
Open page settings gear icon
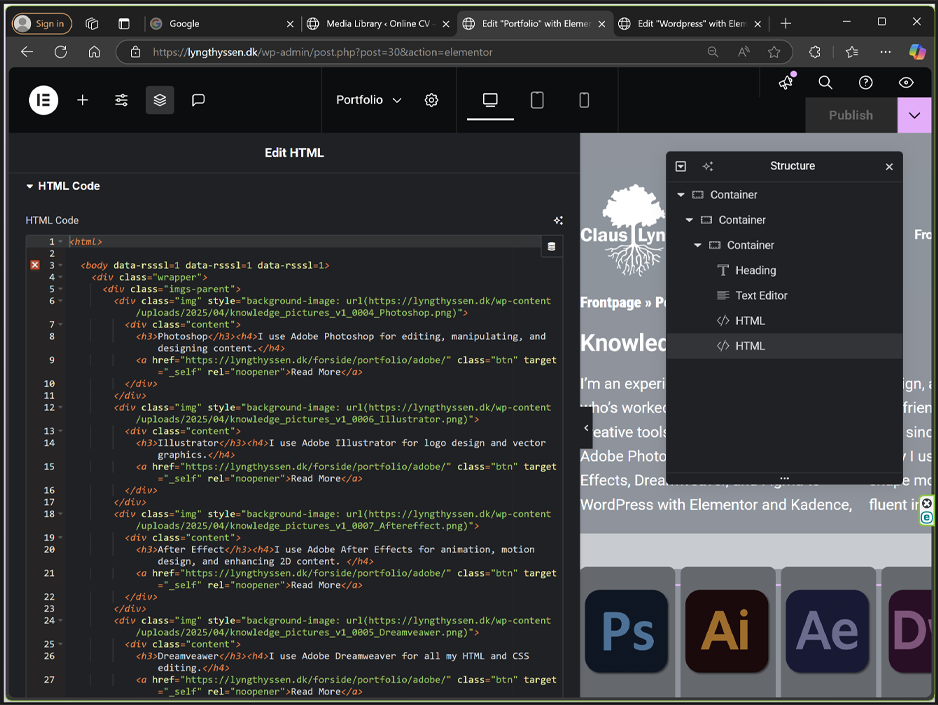point(431,100)
